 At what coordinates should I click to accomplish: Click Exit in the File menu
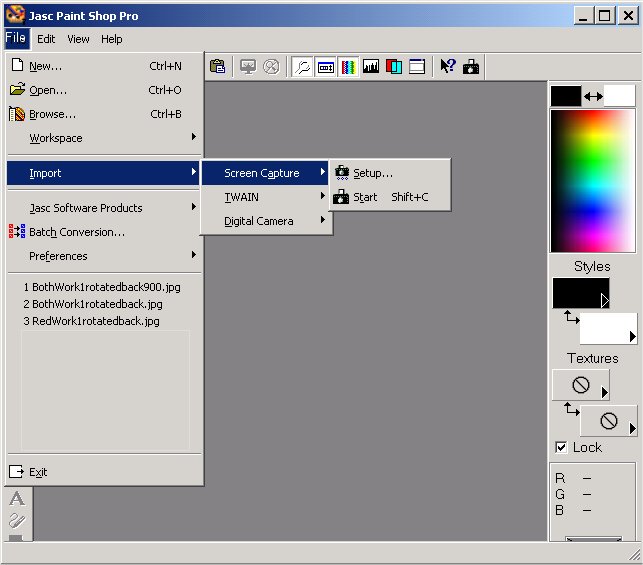pos(38,472)
